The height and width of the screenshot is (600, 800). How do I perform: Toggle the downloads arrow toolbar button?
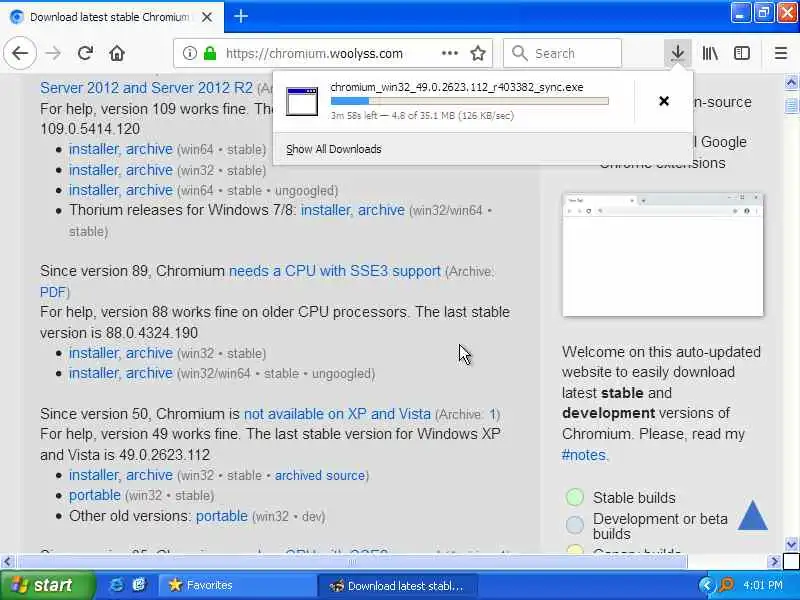pos(678,53)
